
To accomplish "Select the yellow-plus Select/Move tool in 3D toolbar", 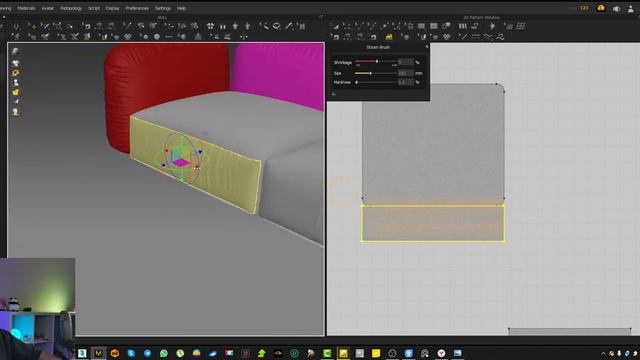I will pos(32,27).
